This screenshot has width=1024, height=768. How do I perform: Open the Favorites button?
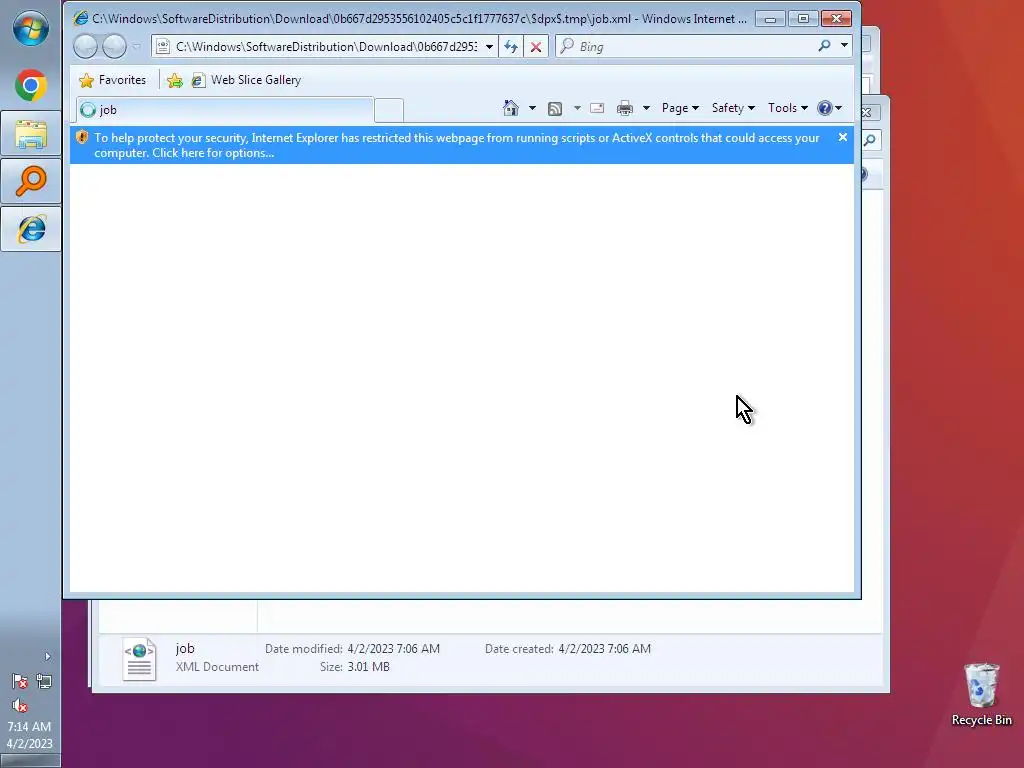point(112,80)
